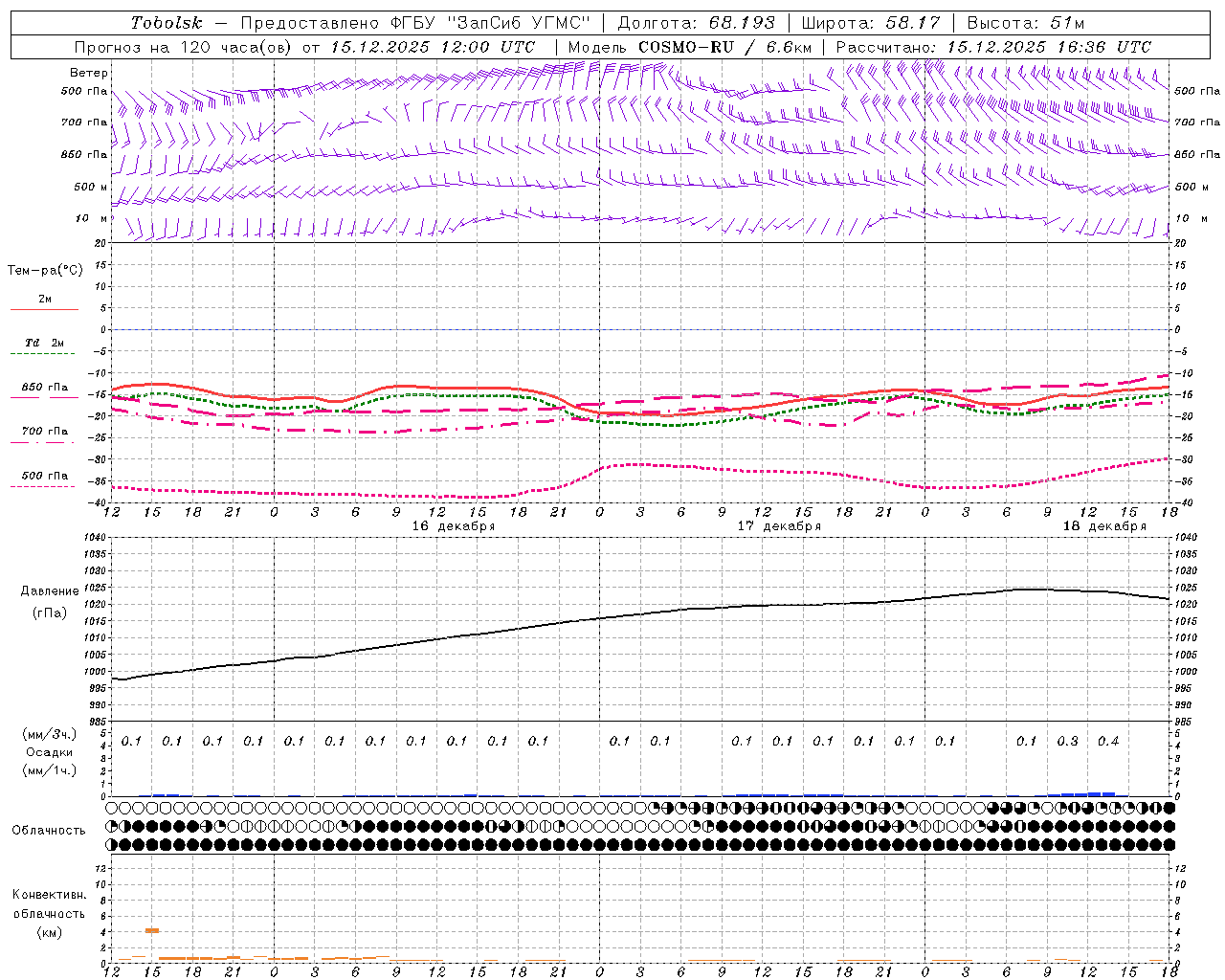Click the 18 декабря date label
This screenshot has width=1225, height=980.
click(1103, 526)
